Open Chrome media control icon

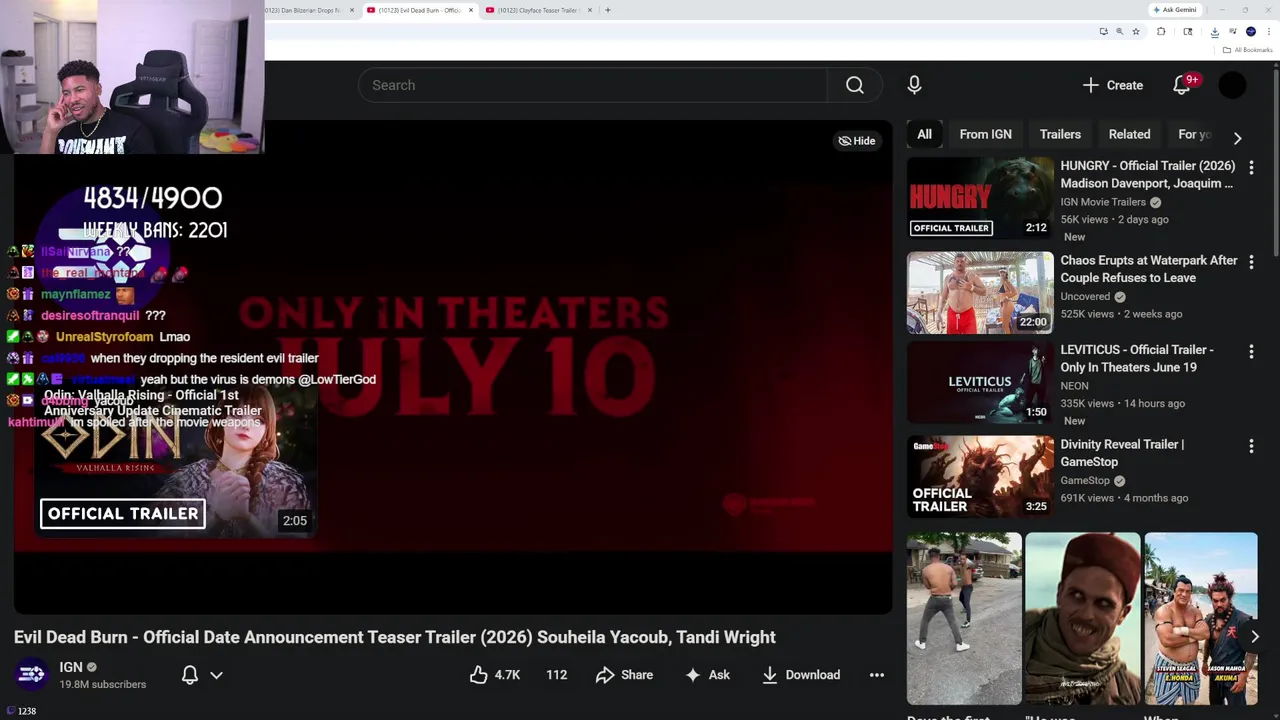coord(1233,31)
